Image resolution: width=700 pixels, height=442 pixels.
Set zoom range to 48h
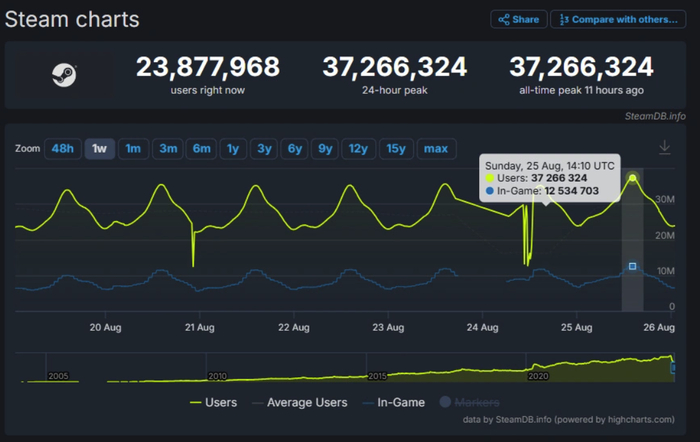pyautogui.click(x=62, y=149)
